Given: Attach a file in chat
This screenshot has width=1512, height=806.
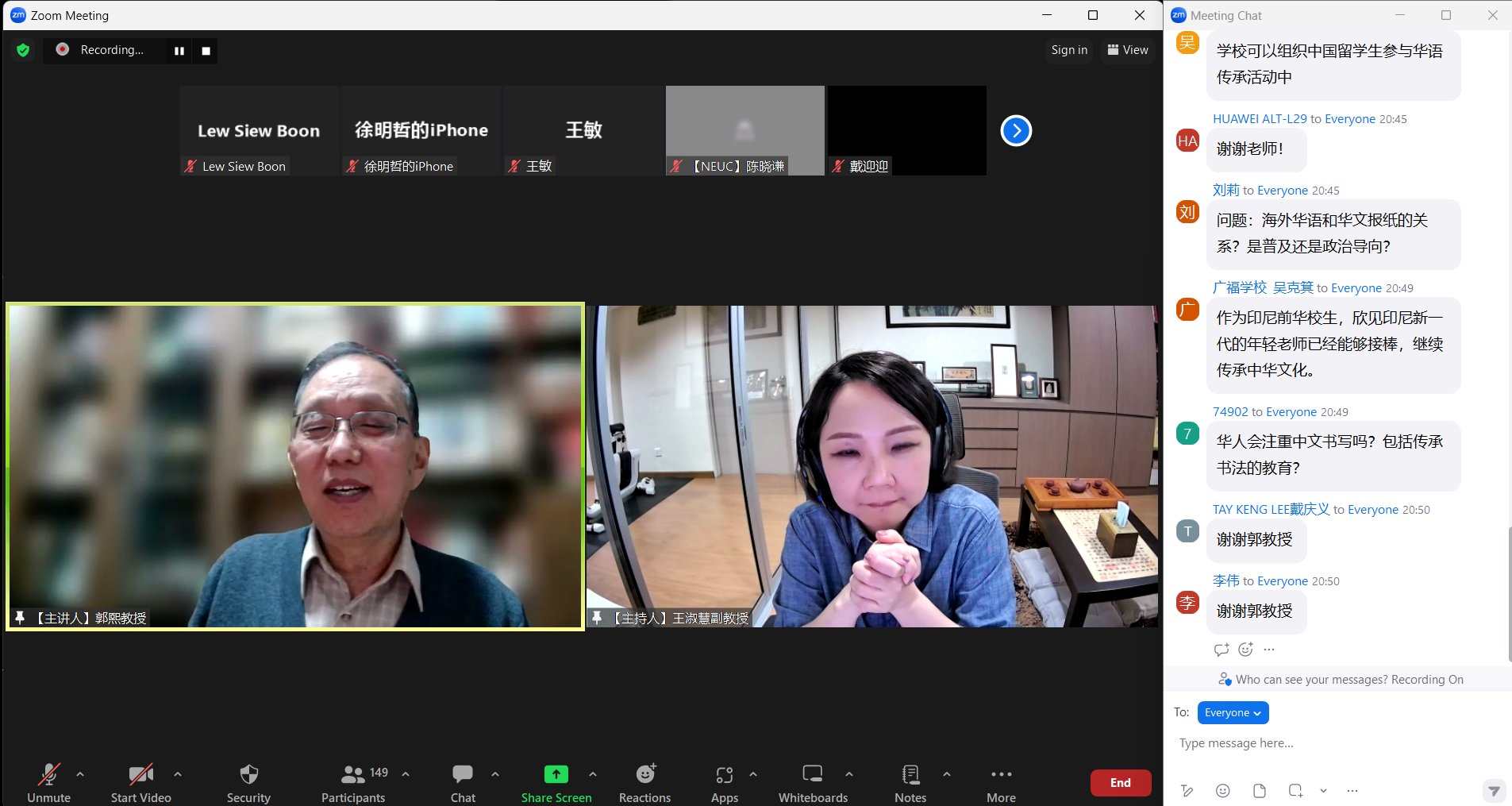Looking at the screenshot, I should pos(1260,791).
